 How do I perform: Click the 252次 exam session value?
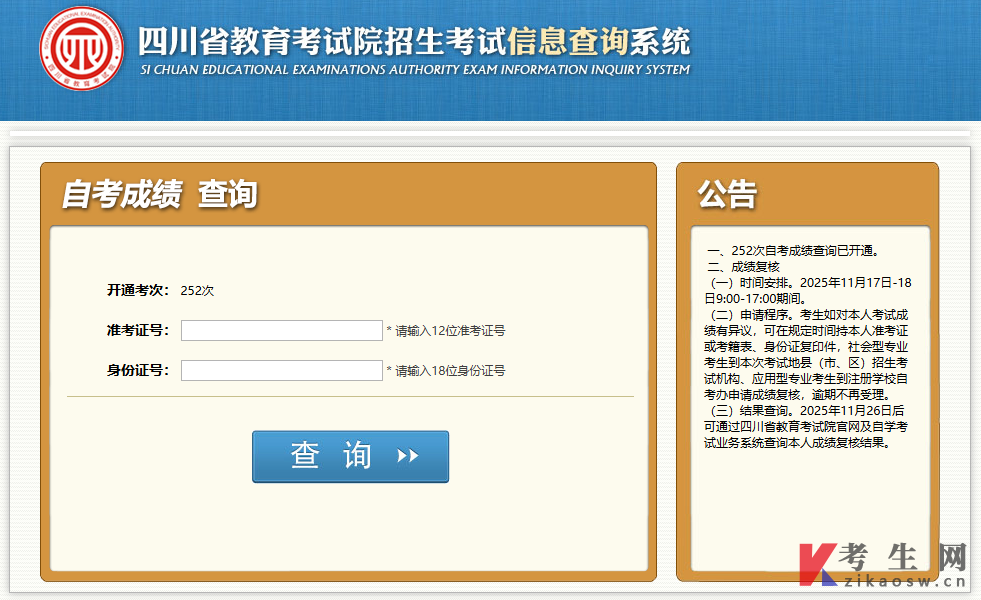[197, 290]
